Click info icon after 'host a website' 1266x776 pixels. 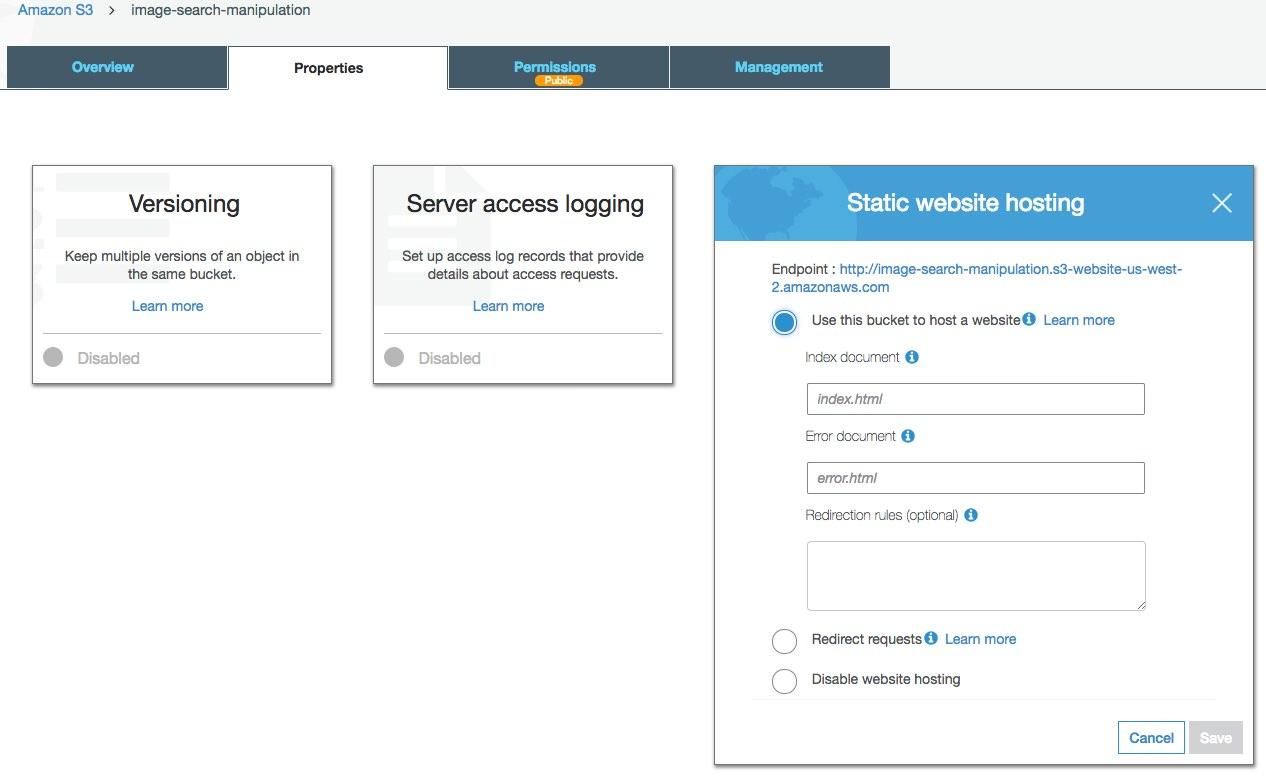[1029, 320]
